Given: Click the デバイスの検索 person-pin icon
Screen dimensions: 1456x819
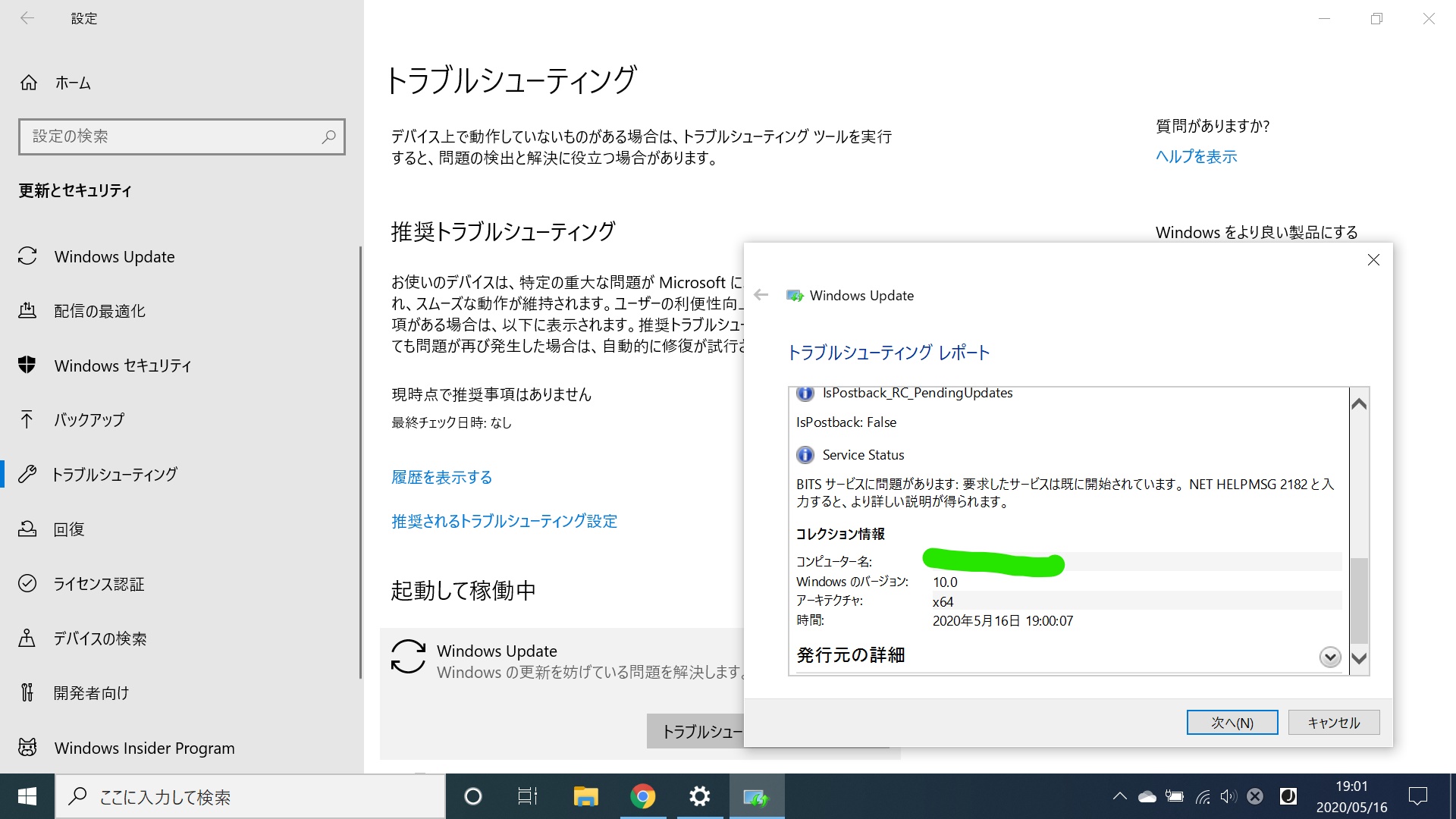Looking at the screenshot, I should click(x=27, y=638).
